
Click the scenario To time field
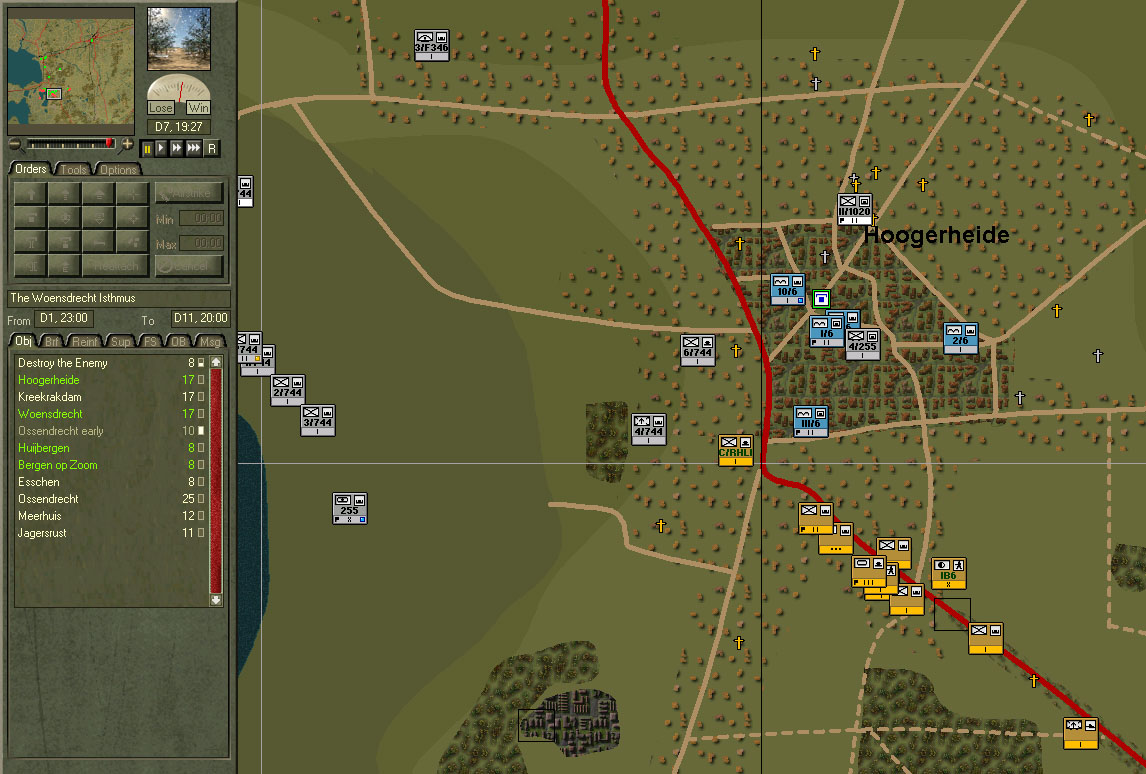click(200, 319)
